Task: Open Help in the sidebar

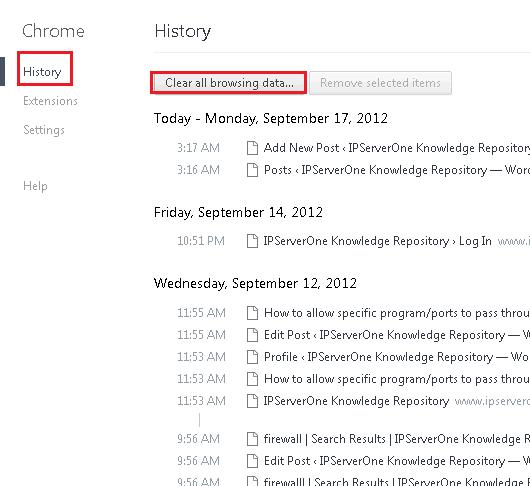Action: 35,186
